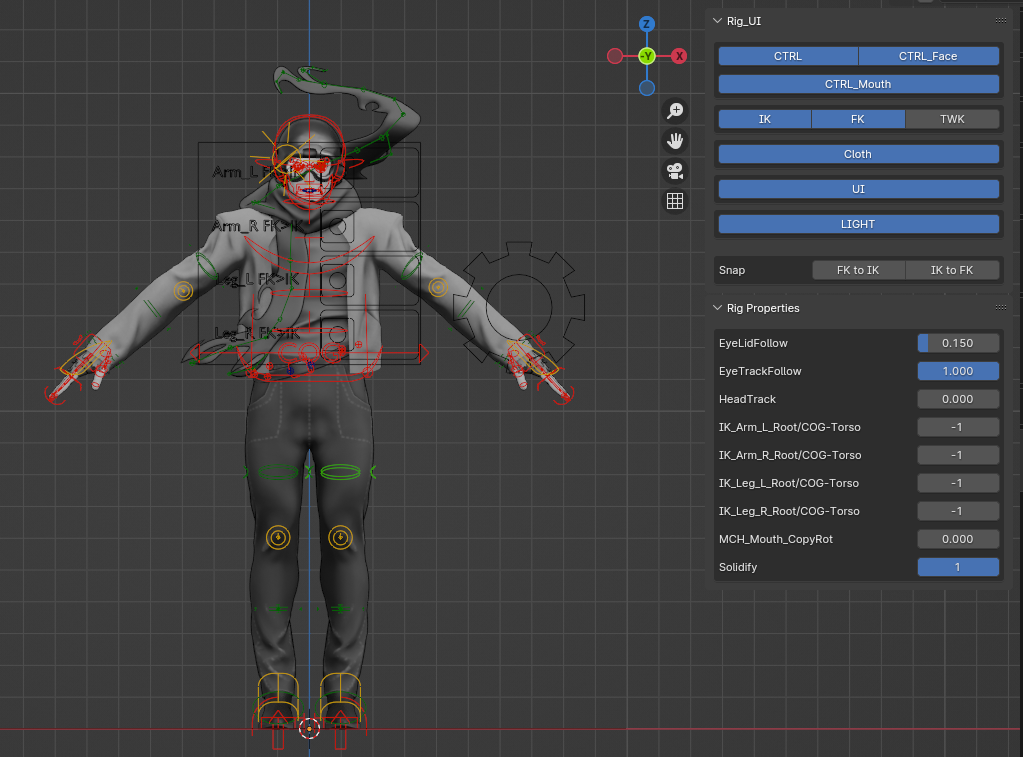Switch orthographic perspective with the grid icon
Viewport: 1023px width, 757px height.
coord(675,201)
